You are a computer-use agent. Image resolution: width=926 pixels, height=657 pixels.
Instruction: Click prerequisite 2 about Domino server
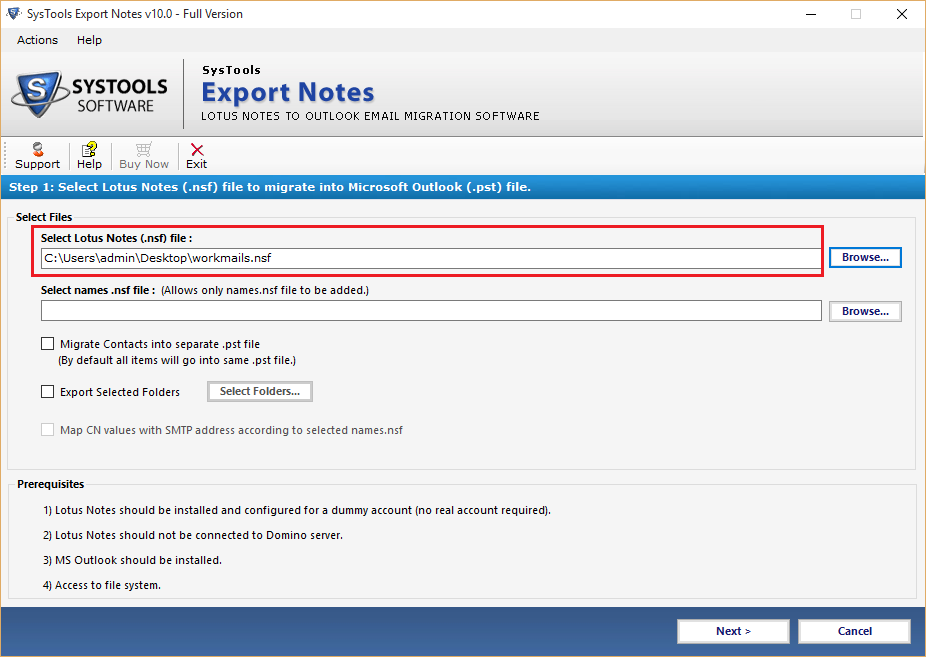[193, 535]
